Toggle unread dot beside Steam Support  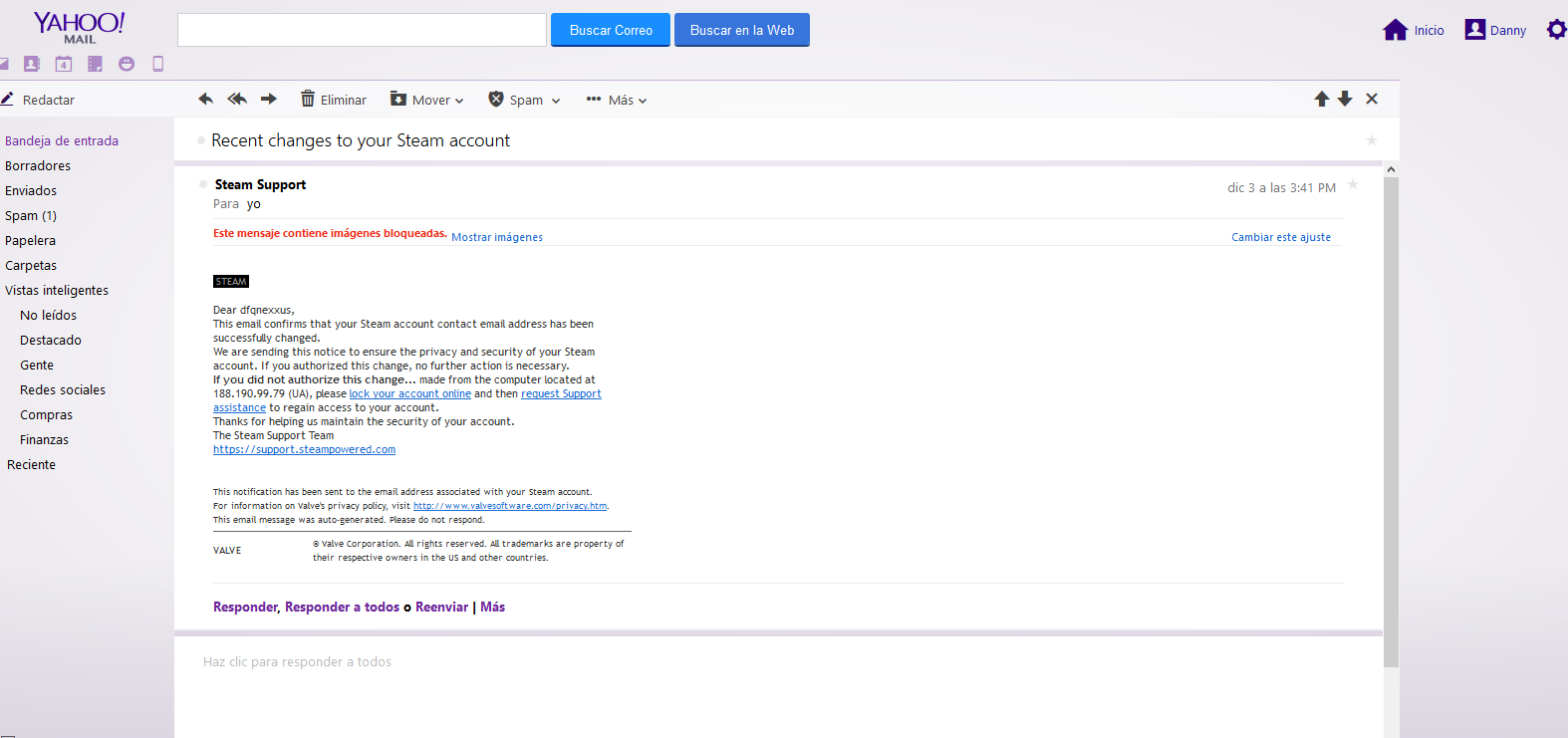[x=203, y=184]
